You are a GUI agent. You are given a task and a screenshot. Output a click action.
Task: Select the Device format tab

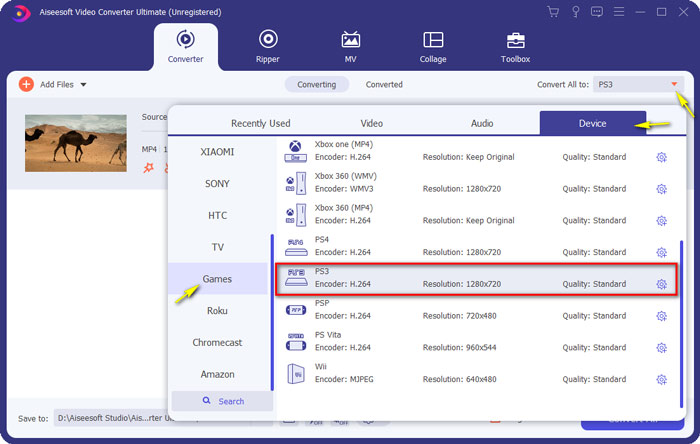593,123
